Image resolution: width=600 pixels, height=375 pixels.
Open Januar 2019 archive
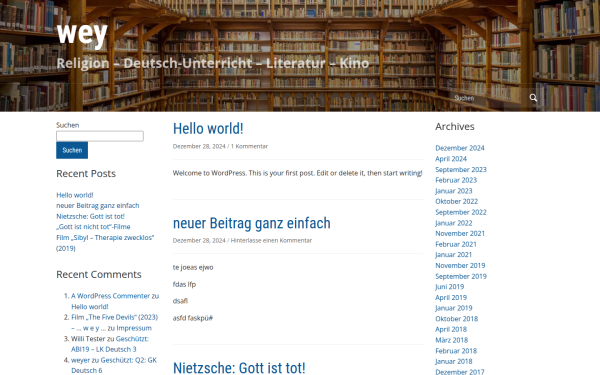[453, 308]
